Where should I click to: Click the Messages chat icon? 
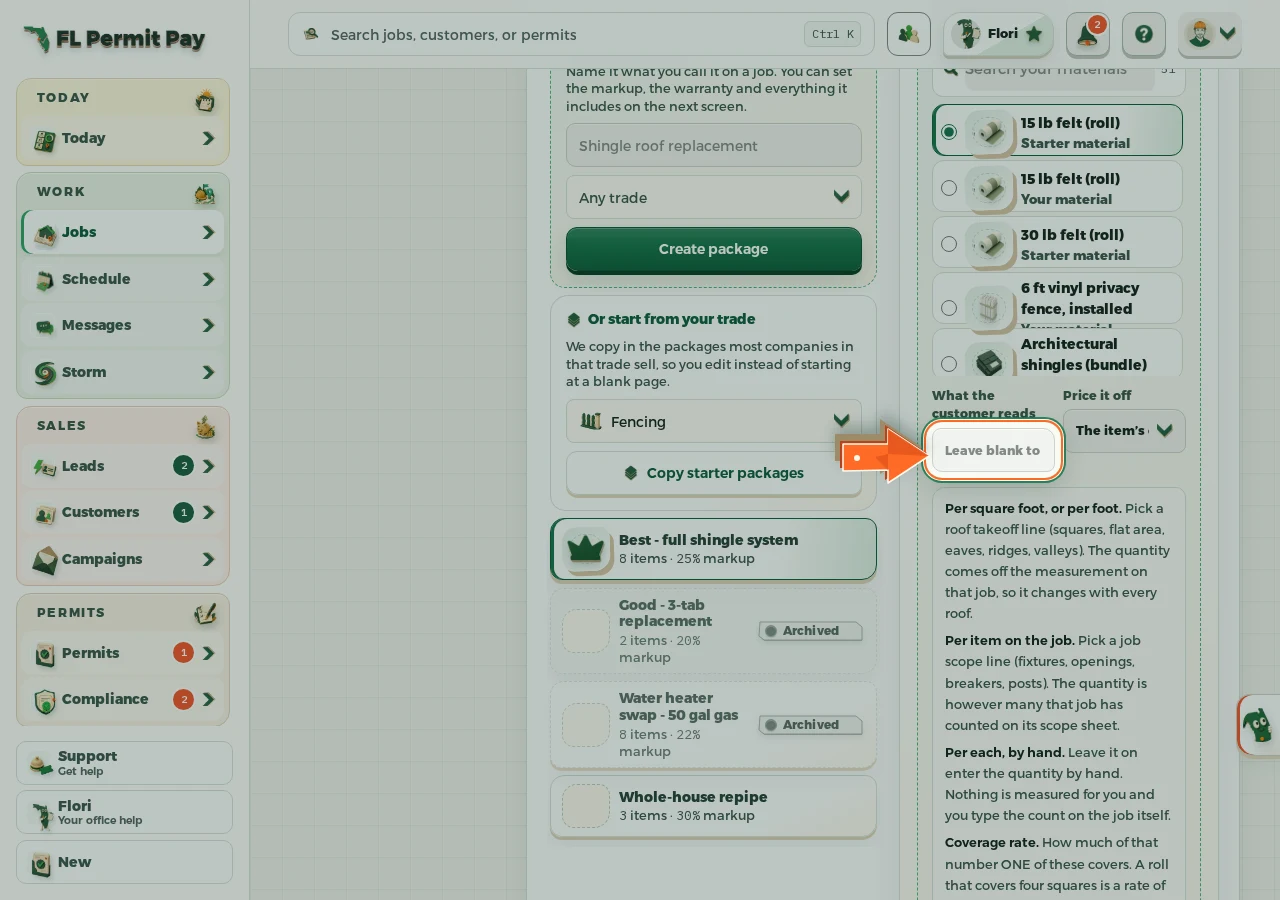[45, 326]
